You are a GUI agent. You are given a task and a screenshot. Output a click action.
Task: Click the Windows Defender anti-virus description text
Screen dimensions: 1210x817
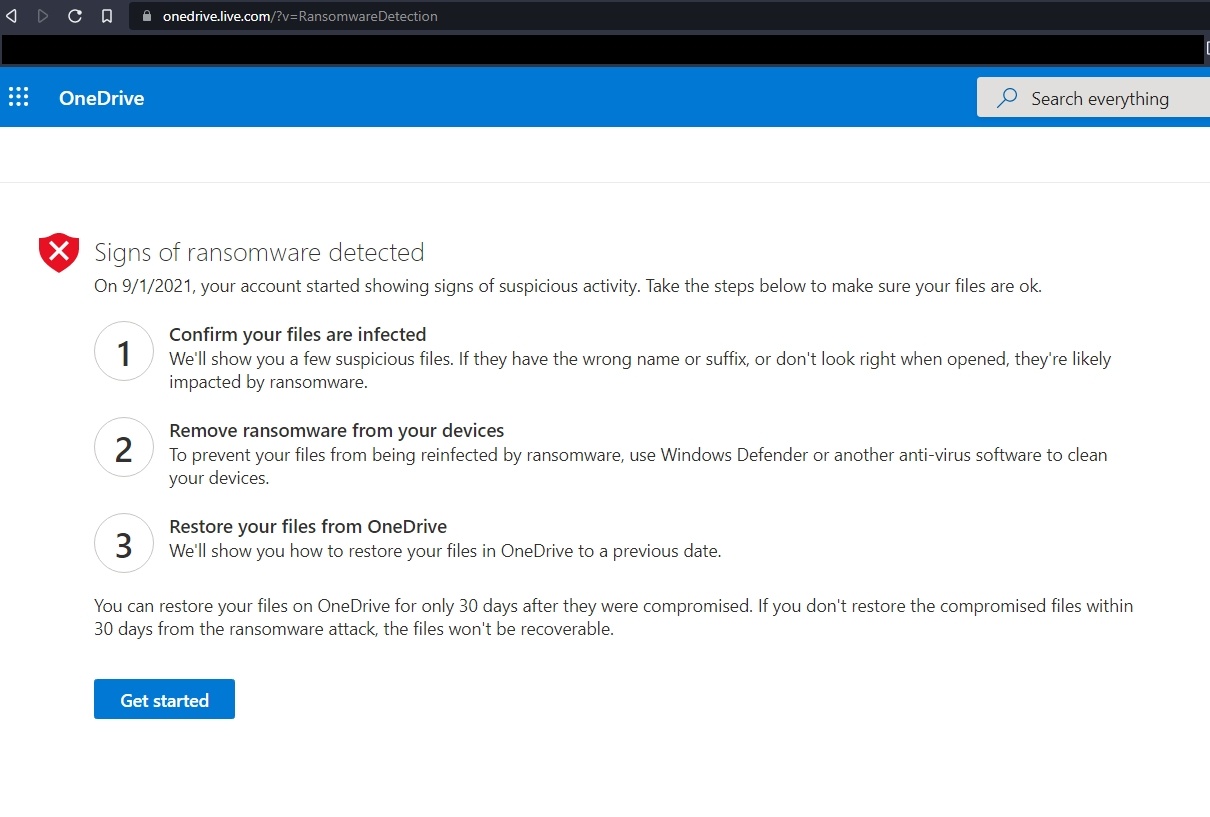[x=638, y=466]
